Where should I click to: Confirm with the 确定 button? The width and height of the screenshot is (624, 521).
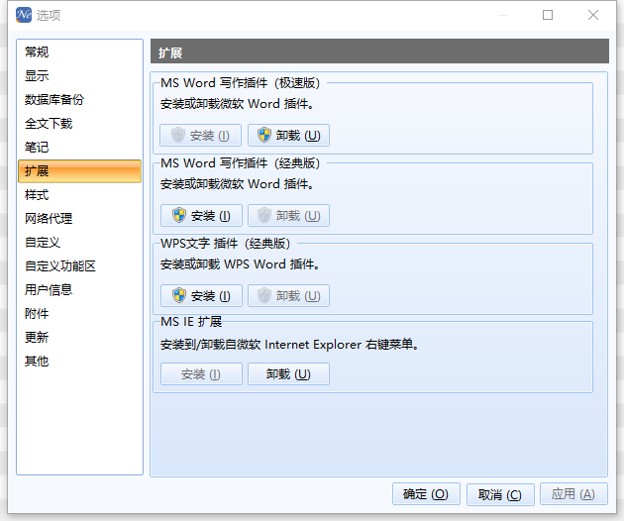[x=426, y=494]
